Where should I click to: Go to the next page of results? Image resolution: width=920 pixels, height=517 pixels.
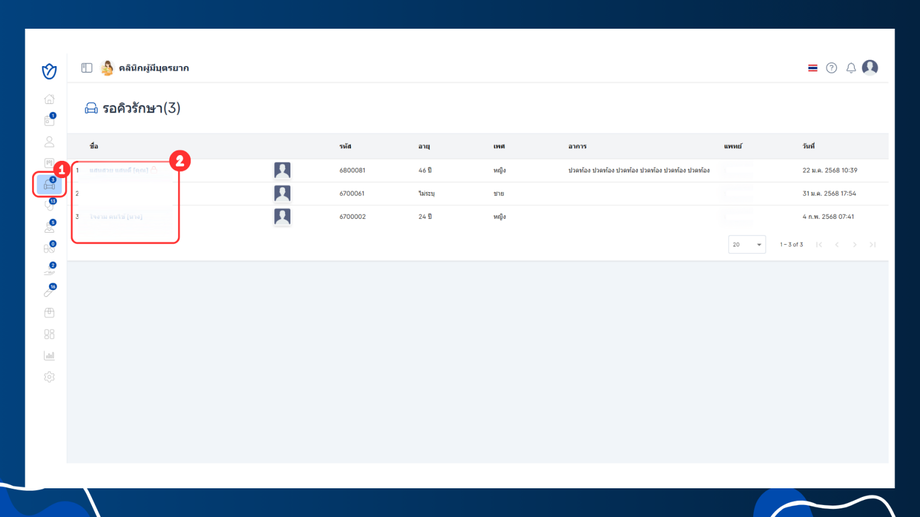pyautogui.click(x=855, y=245)
